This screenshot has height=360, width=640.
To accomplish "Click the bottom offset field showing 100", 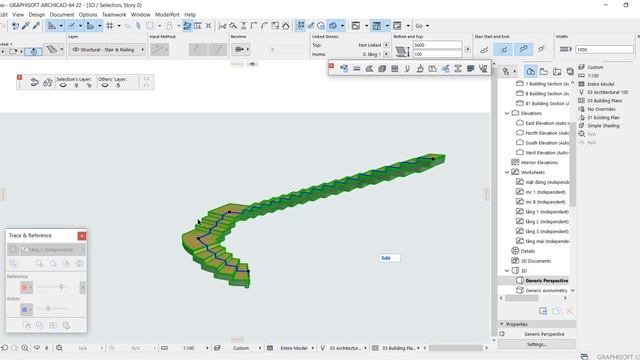I will [x=437, y=54].
